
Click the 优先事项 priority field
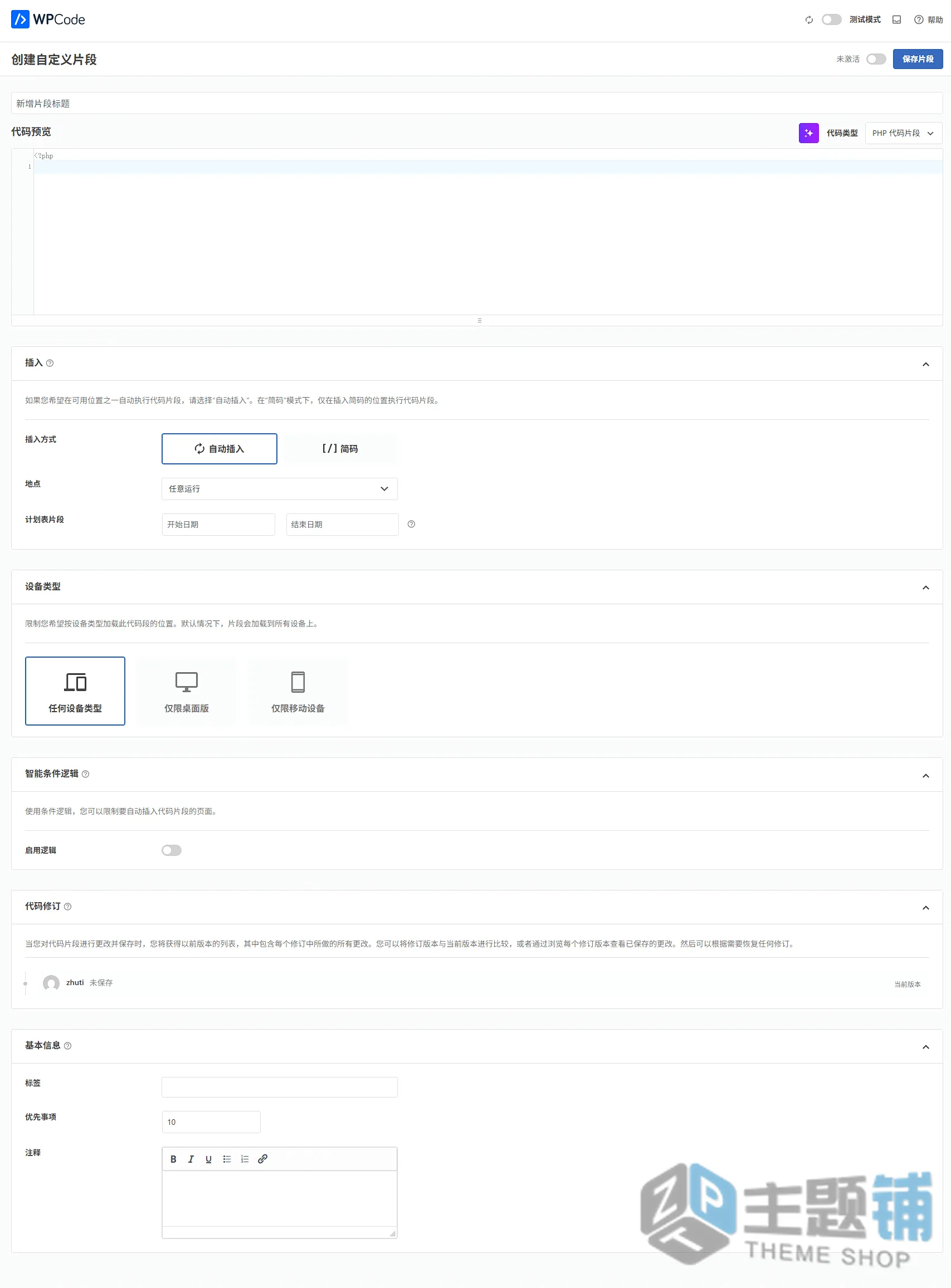pos(211,1122)
